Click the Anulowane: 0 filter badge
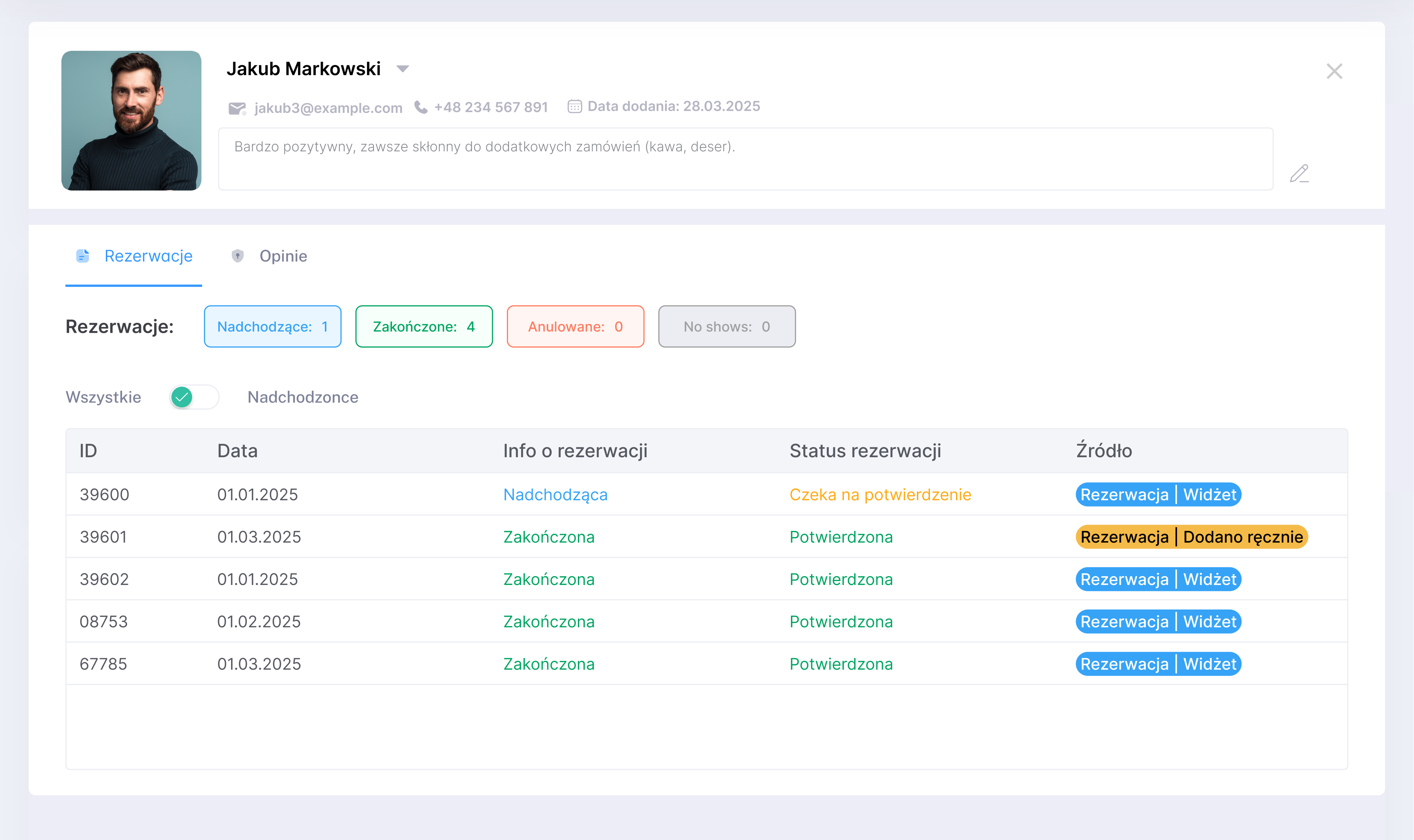This screenshot has width=1414, height=840. pos(575,327)
